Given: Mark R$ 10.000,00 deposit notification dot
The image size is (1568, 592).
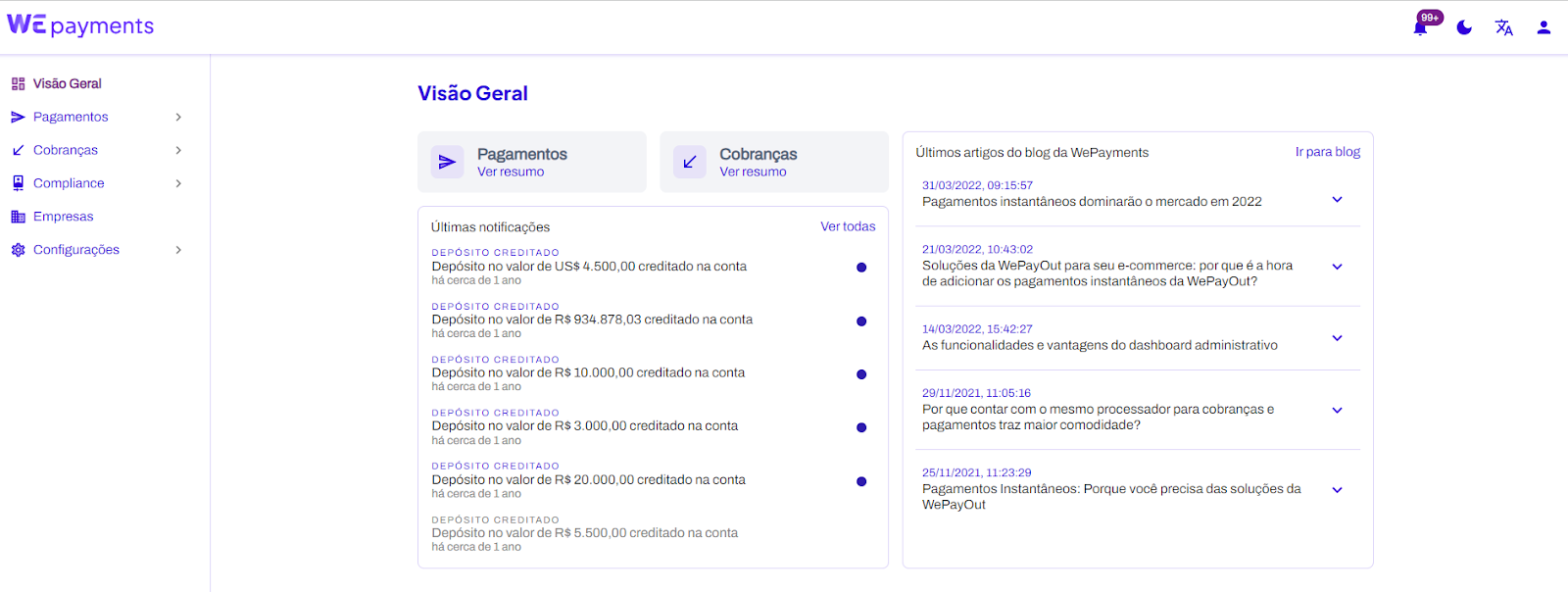Looking at the screenshot, I should (x=861, y=374).
